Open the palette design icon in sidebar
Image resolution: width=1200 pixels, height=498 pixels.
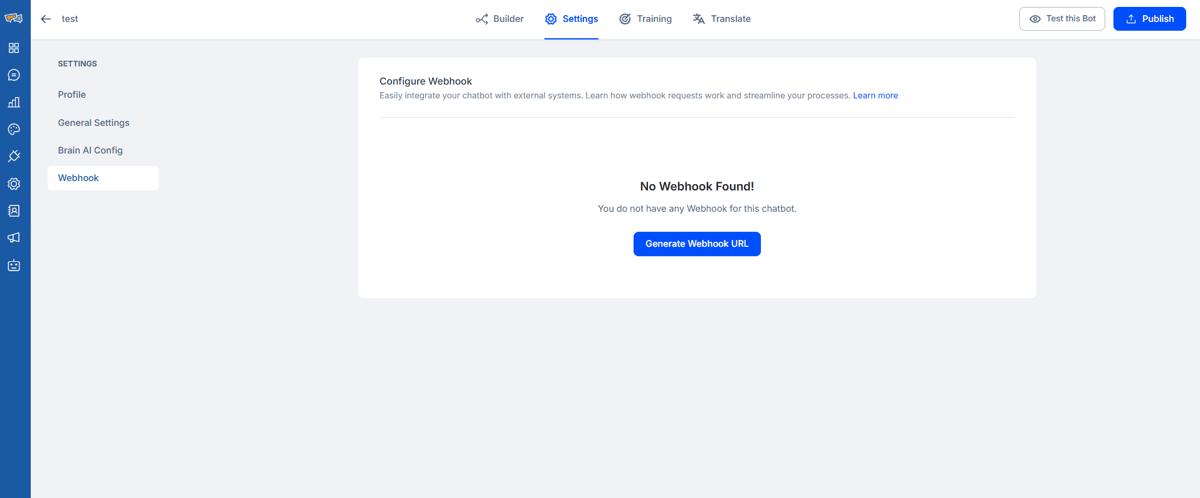14,129
